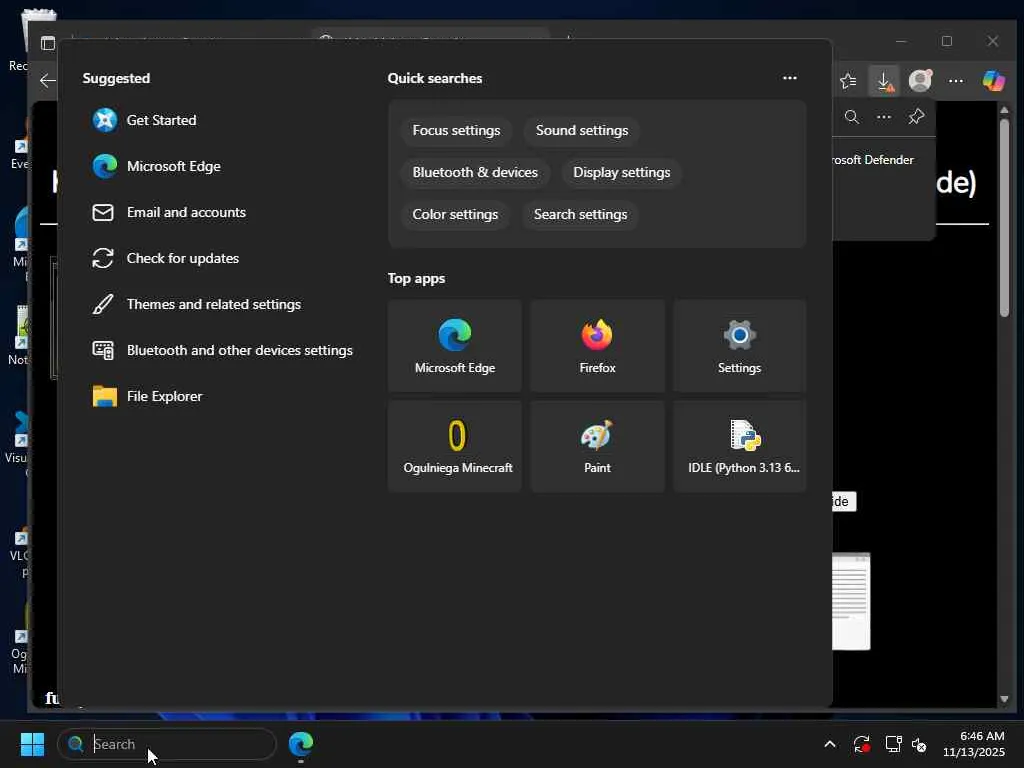
Task: Open clock and date at 6:46 AM
Action: [974, 744]
